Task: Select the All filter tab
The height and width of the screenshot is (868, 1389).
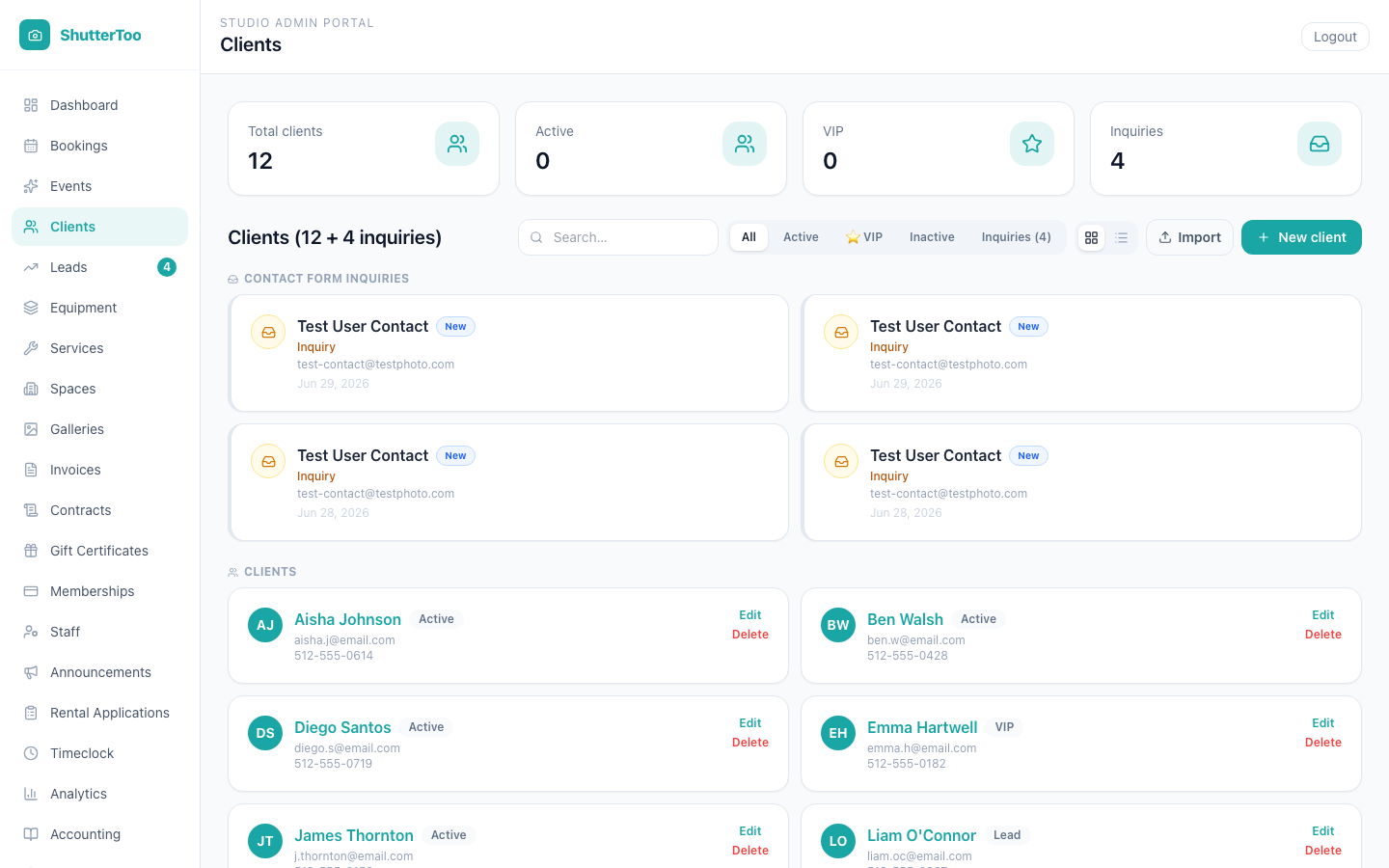Action: click(749, 237)
